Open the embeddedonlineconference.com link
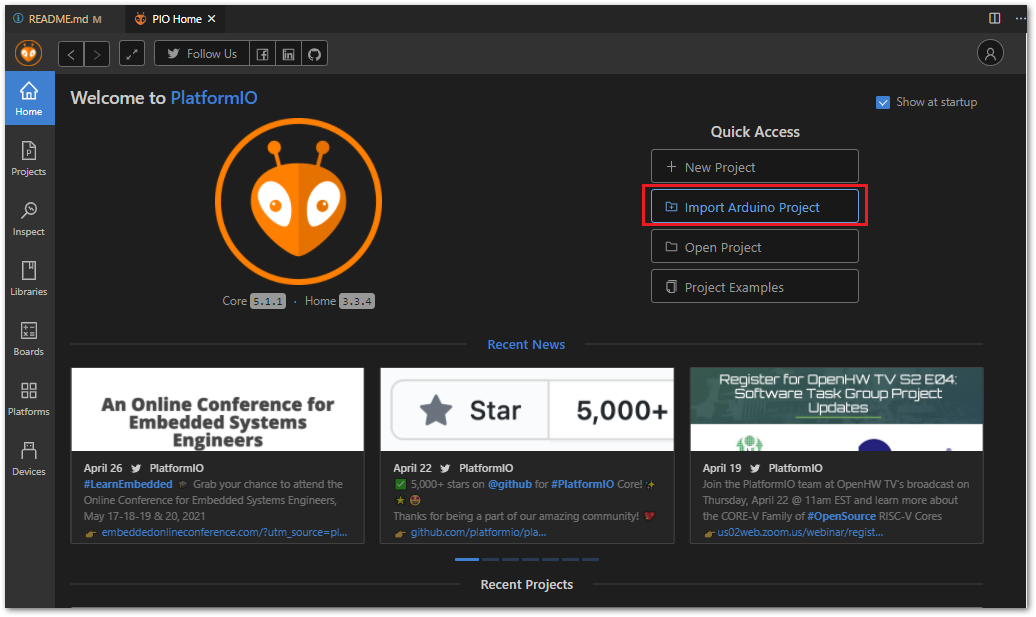The image size is (1036, 617). click(x=224, y=532)
